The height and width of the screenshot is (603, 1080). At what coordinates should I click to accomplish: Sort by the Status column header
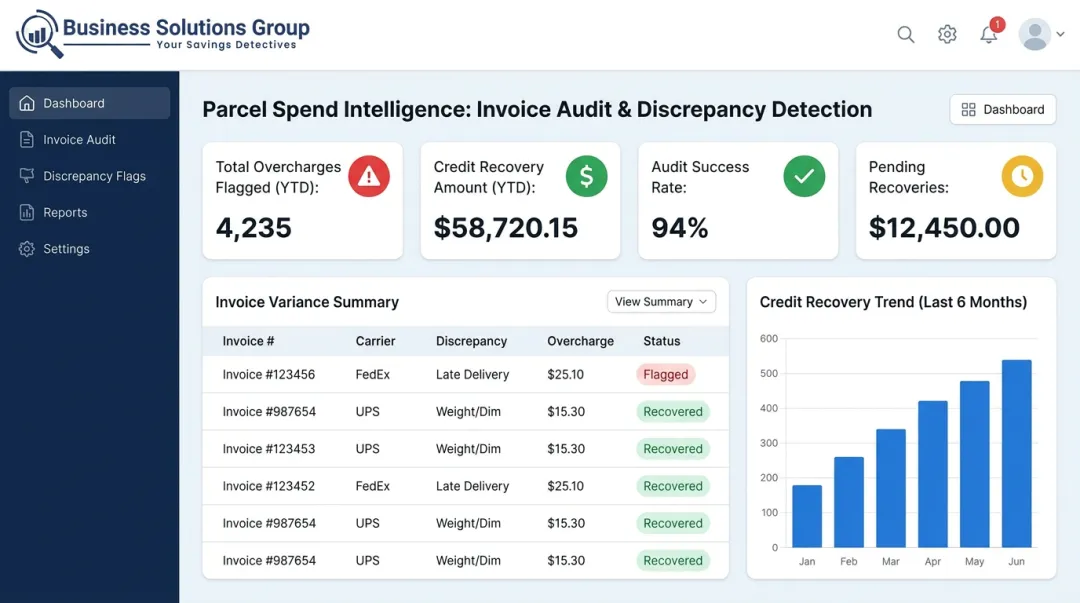pyautogui.click(x=661, y=341)
